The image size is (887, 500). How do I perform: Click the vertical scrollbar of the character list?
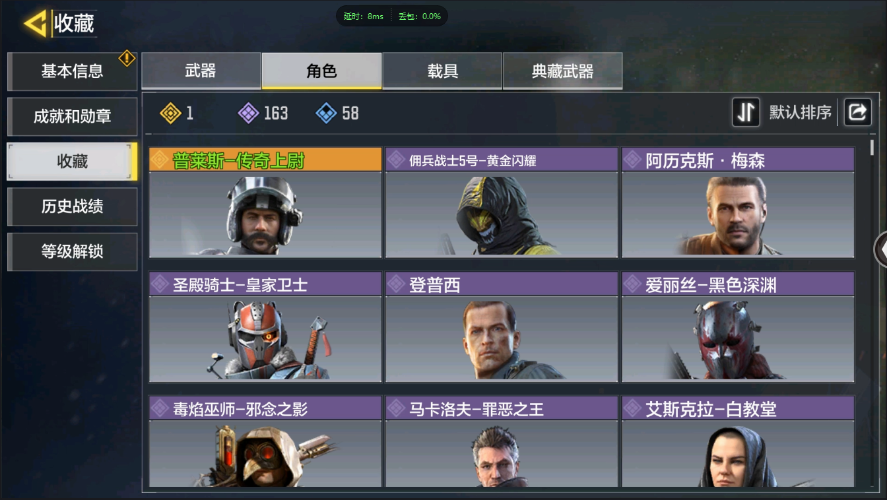(x=872, y=147)
